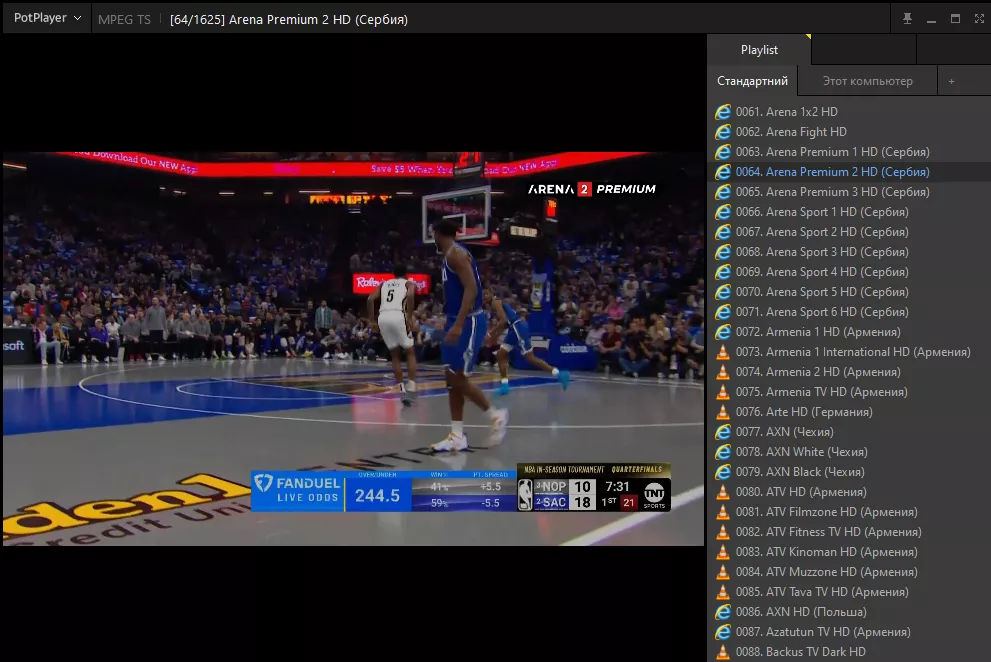Add a new playlist with the plus button
The height and width of the screenshot is (662, 991).
951,81
